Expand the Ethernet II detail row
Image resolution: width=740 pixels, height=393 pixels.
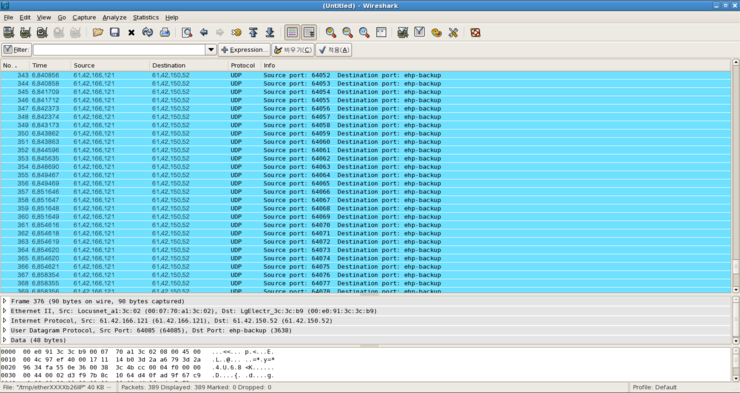coord(5,310)
